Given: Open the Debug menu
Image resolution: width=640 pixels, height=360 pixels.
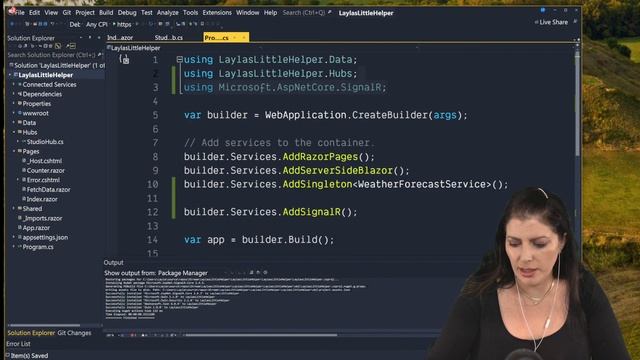Looking at the screenshot, I should tap(127, 13).
